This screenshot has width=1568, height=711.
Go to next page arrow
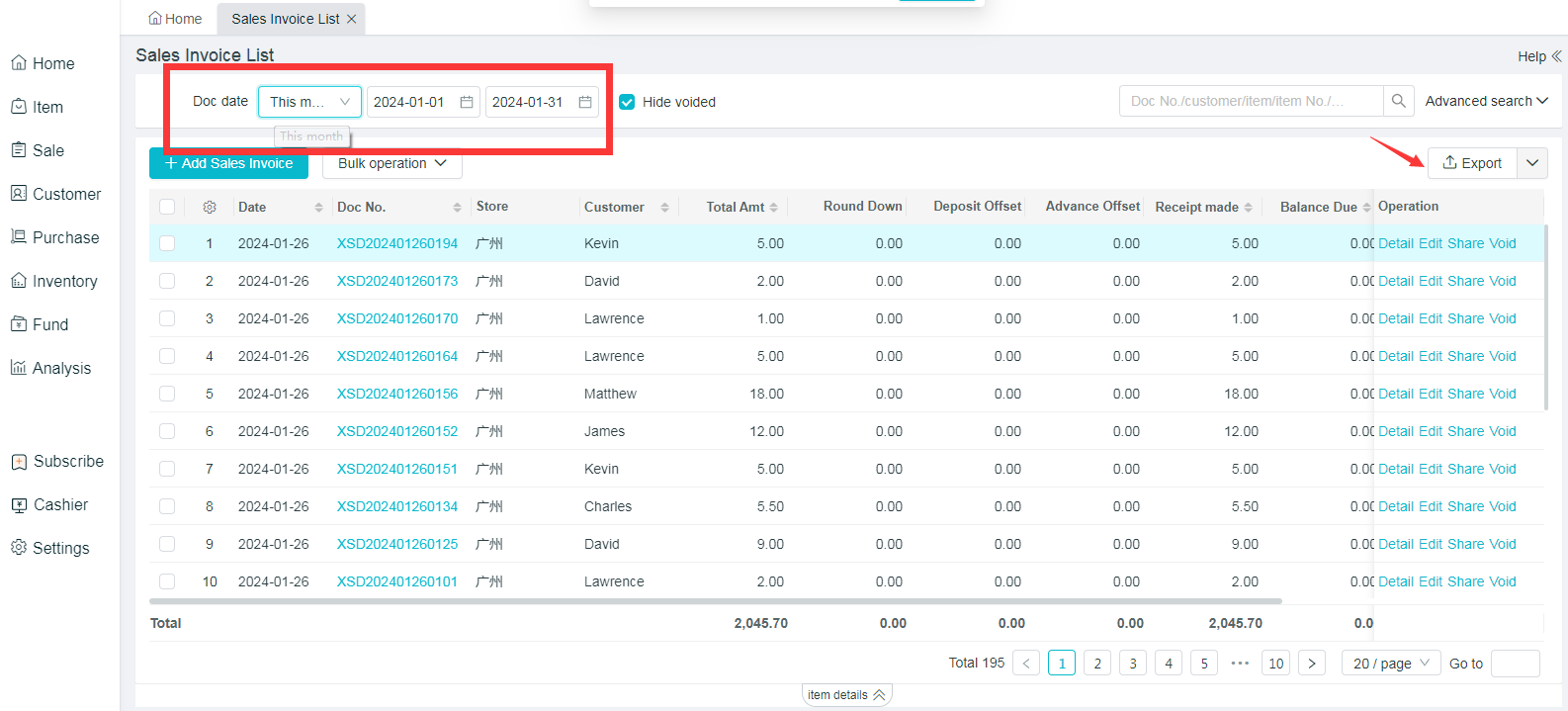click(x=1312, y=664)
